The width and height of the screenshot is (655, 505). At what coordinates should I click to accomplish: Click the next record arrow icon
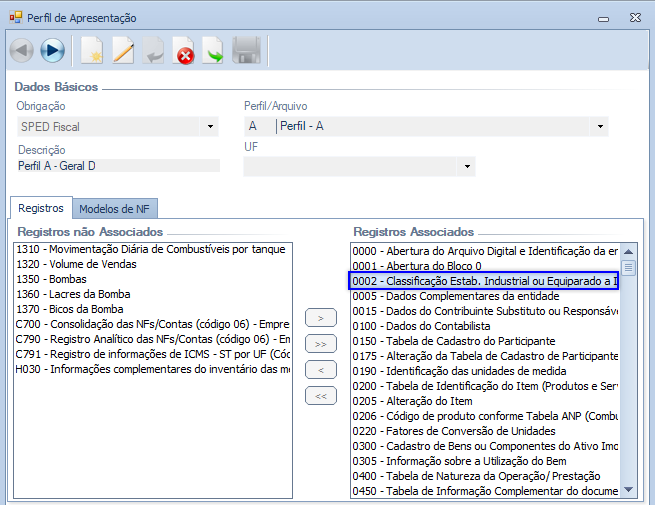pyautogui.click(x=52, y=50)
